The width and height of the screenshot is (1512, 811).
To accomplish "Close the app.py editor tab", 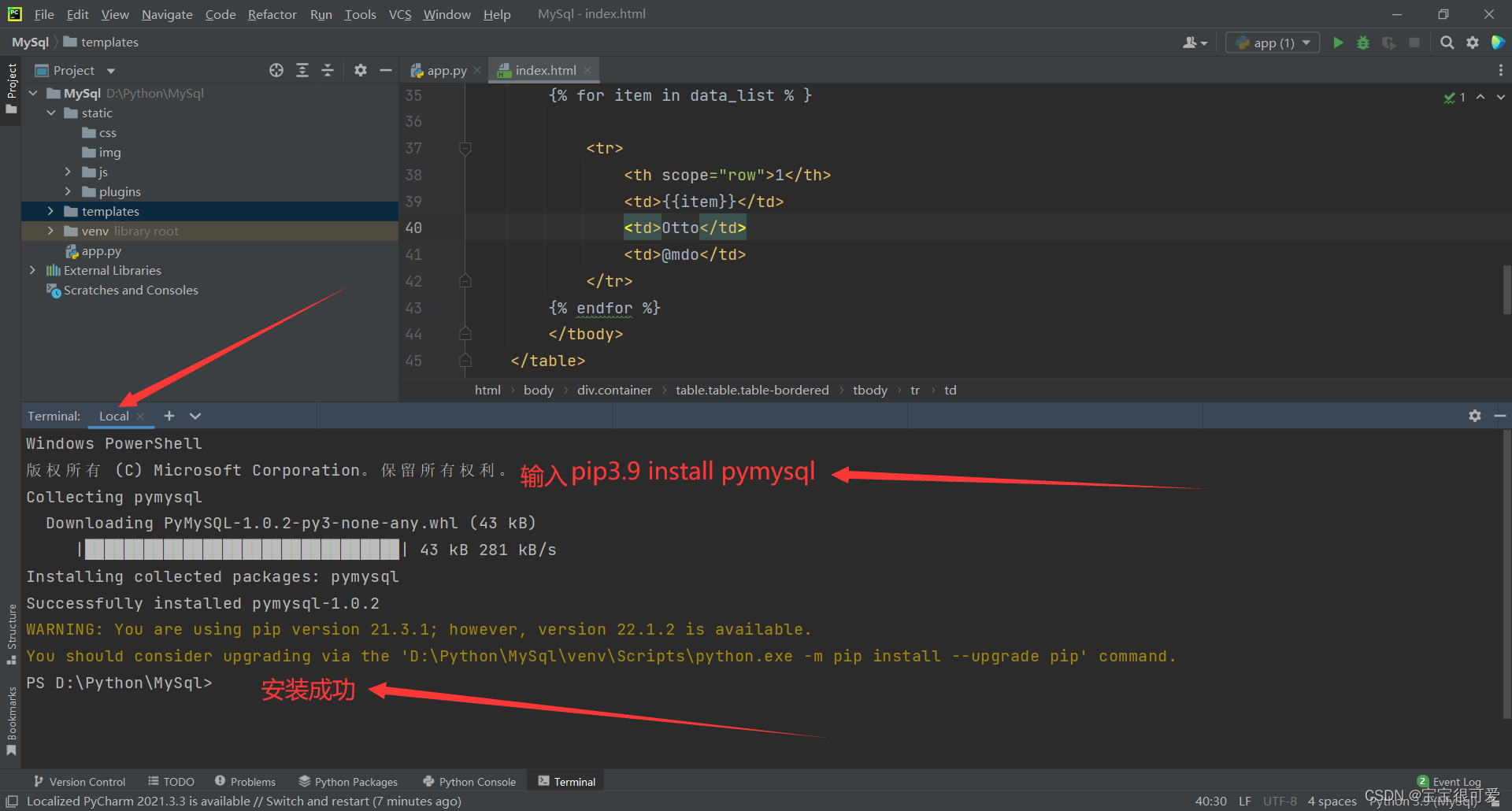I will (x=477, y=70).
